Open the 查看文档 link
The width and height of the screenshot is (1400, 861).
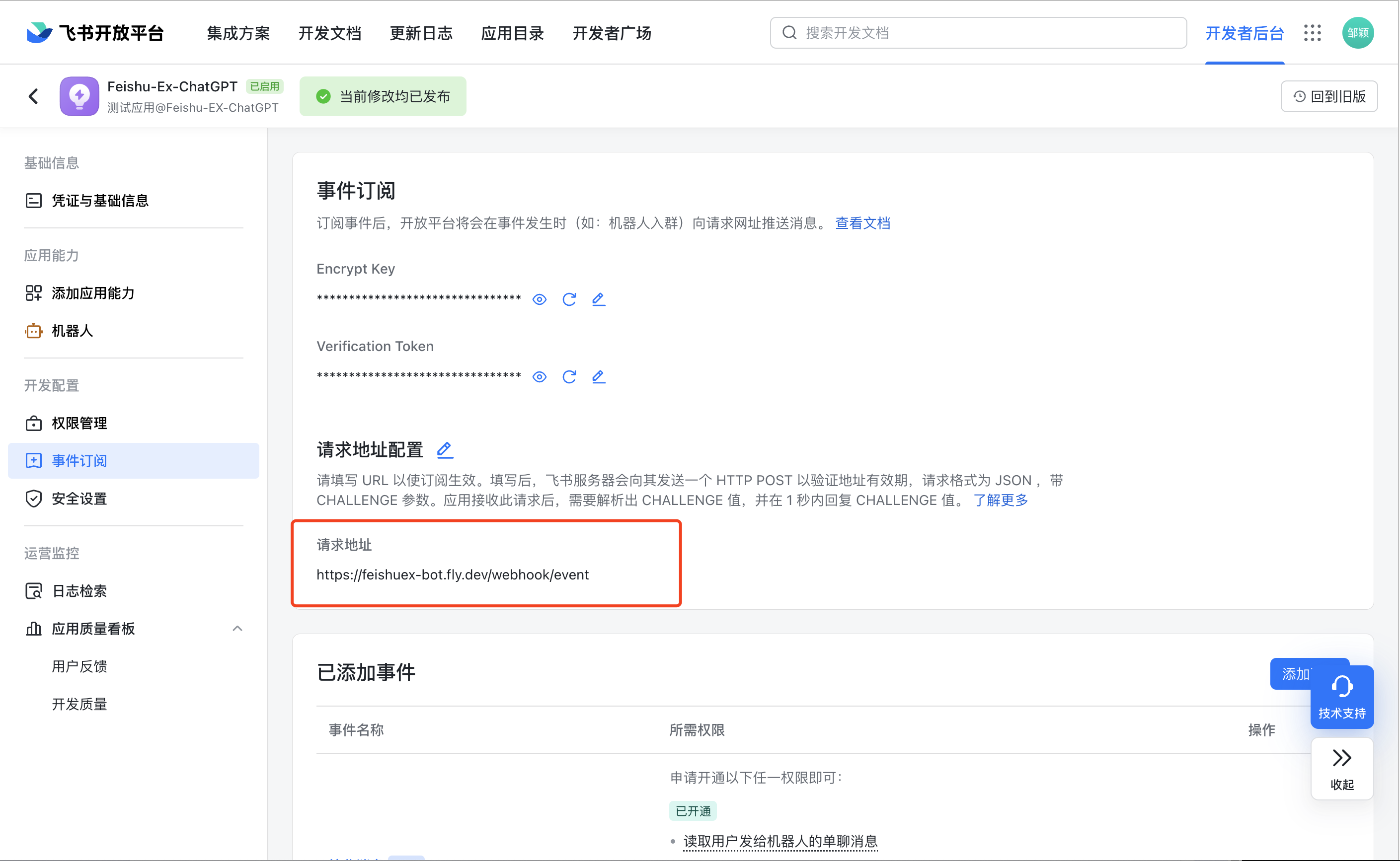tap(862, 223)
